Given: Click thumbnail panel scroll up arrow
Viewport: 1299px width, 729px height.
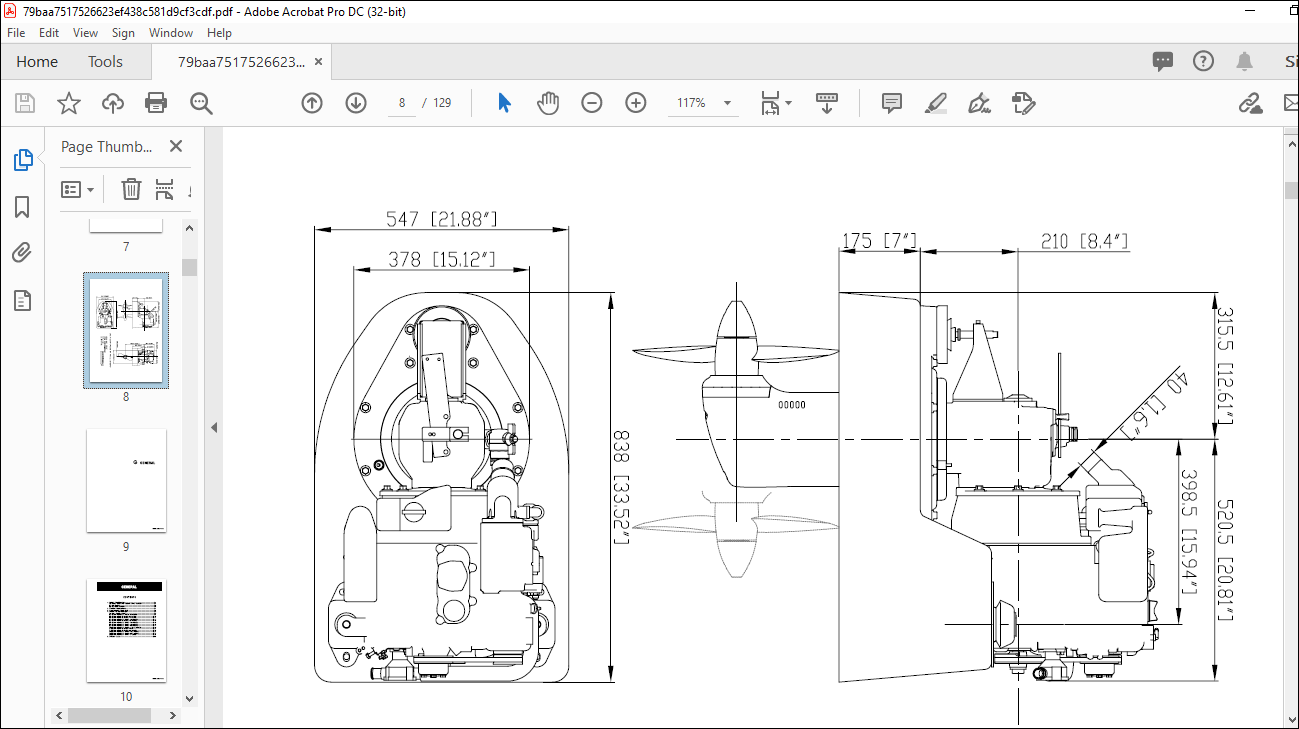Looking at the screenshot, I should click(190, 228).
